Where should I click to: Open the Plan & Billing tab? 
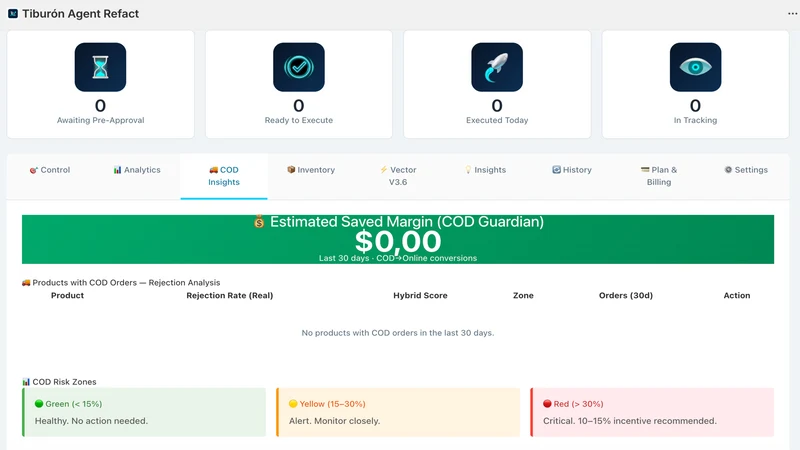[x=659, y=176]
